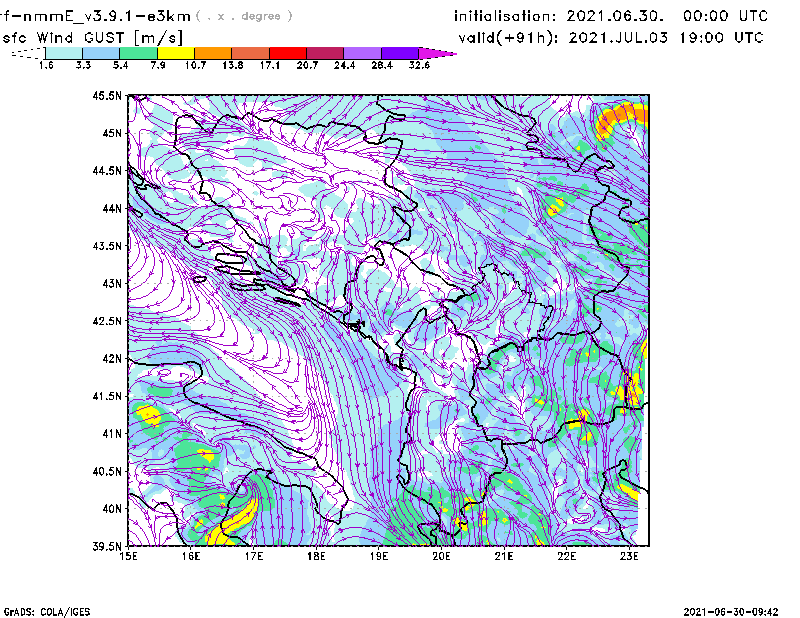800x618 pixels.
Task: Click legend value '24.4'
Action: 344,65
